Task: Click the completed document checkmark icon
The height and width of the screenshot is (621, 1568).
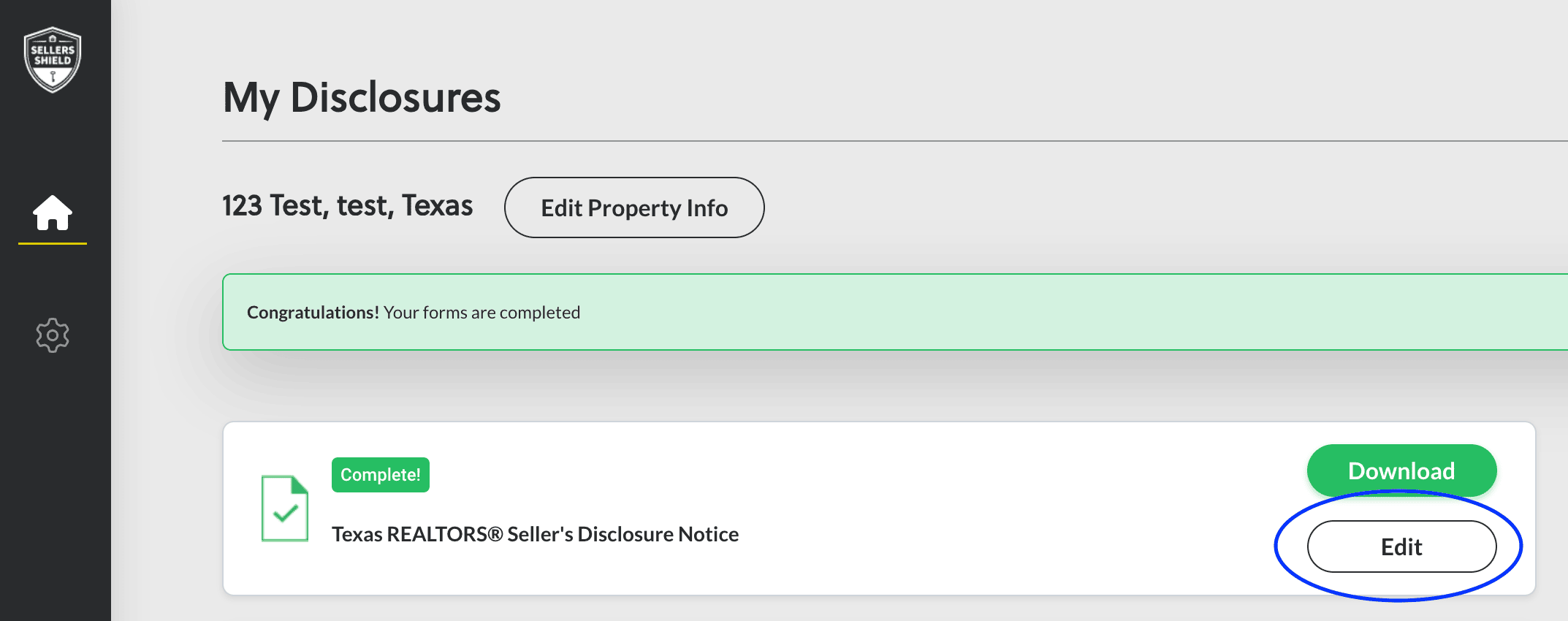Action: [x=285, y=508]
